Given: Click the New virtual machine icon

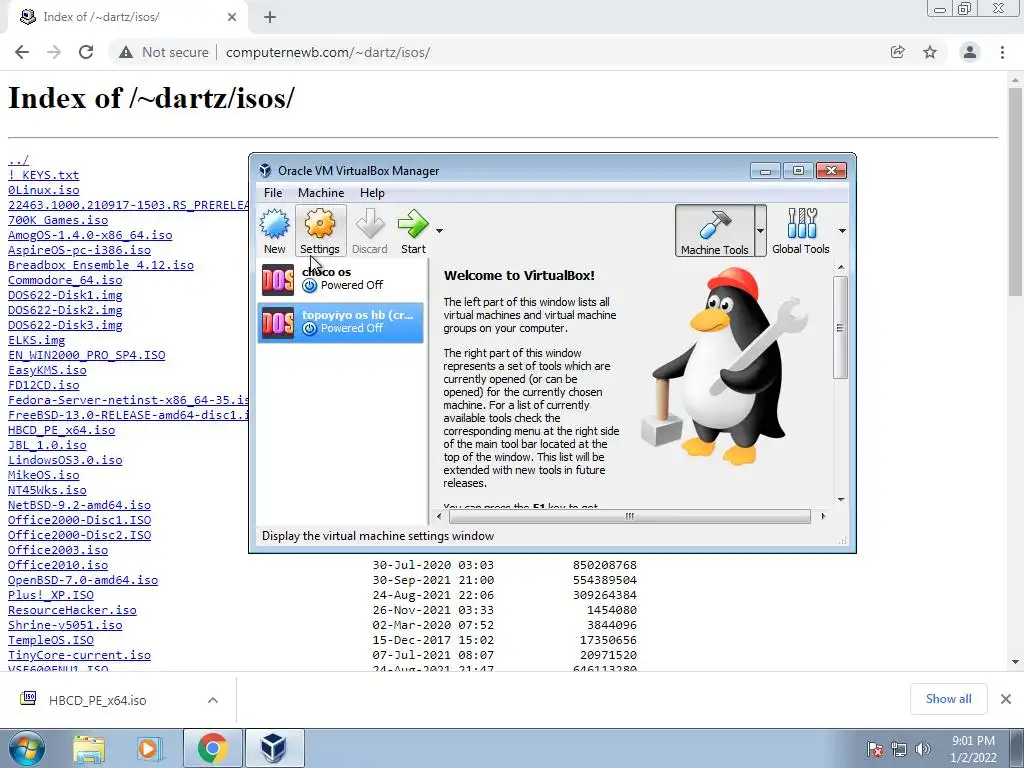Looking at the screenshot, I should (x=274, y=231).
